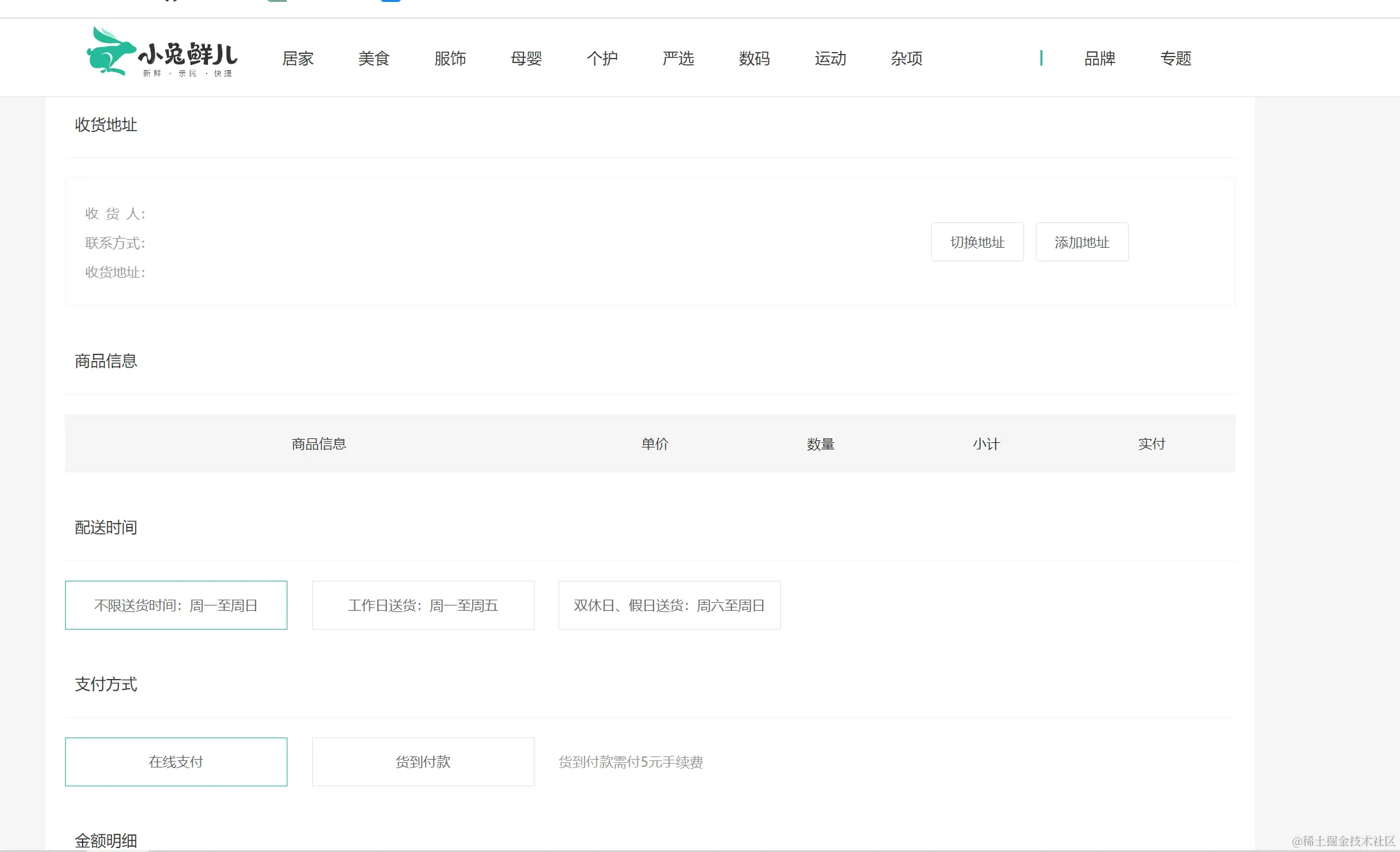Click the 切换地址 button
Screen dimensions: 1400x852
pos(977,242)
